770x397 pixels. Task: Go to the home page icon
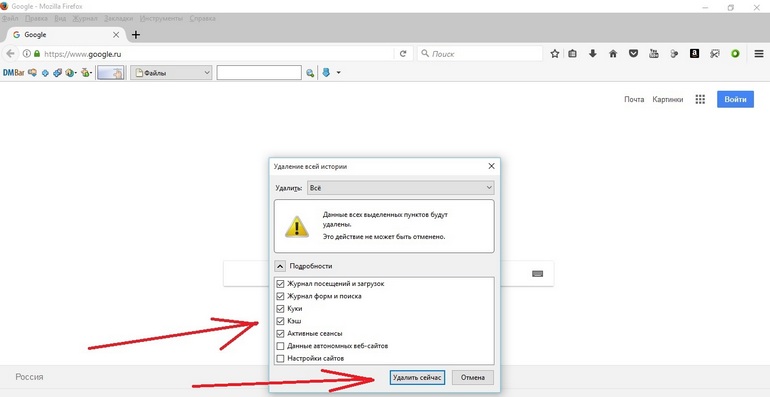point(613,54)
